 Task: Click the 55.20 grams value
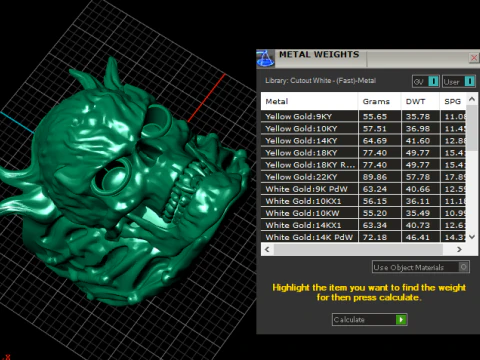(375, 213)
